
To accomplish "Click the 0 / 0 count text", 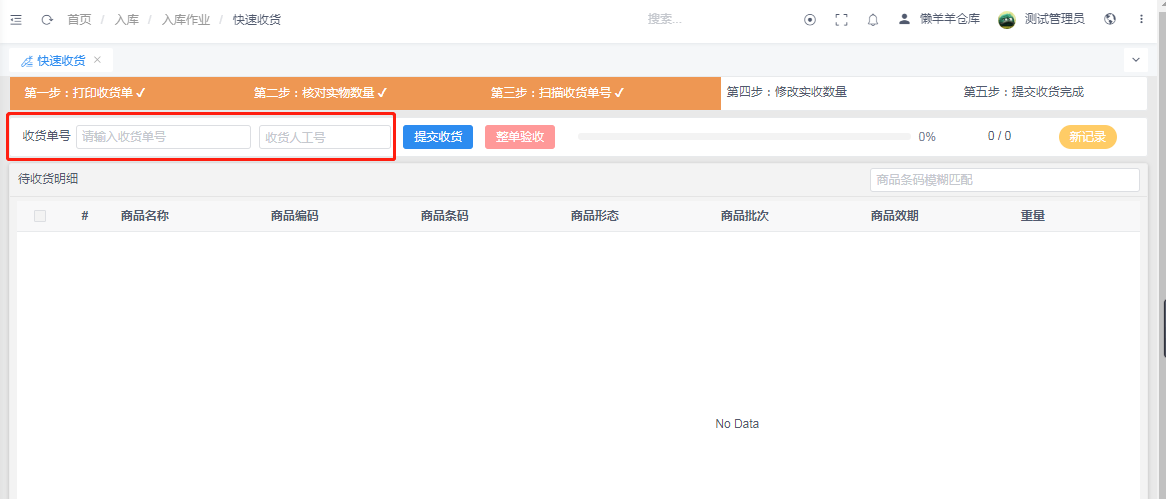I will (999, 136).
